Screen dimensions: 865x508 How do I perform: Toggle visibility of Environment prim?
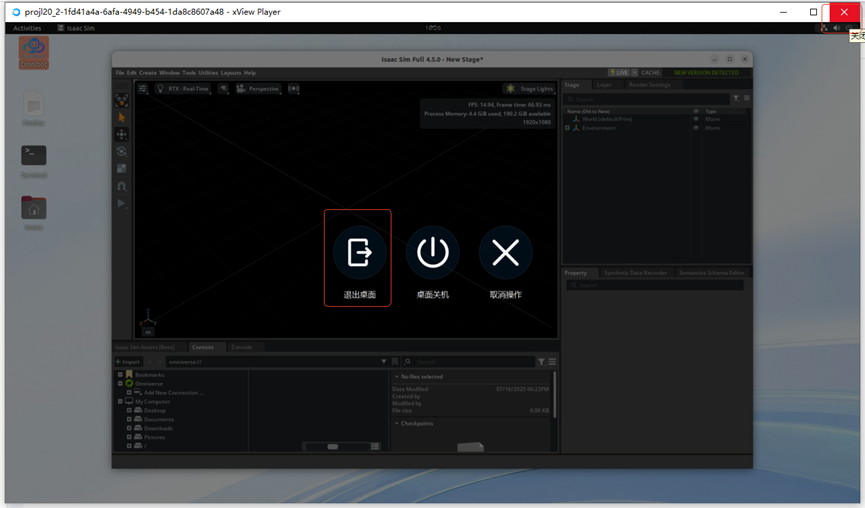[x=696, y=128]
